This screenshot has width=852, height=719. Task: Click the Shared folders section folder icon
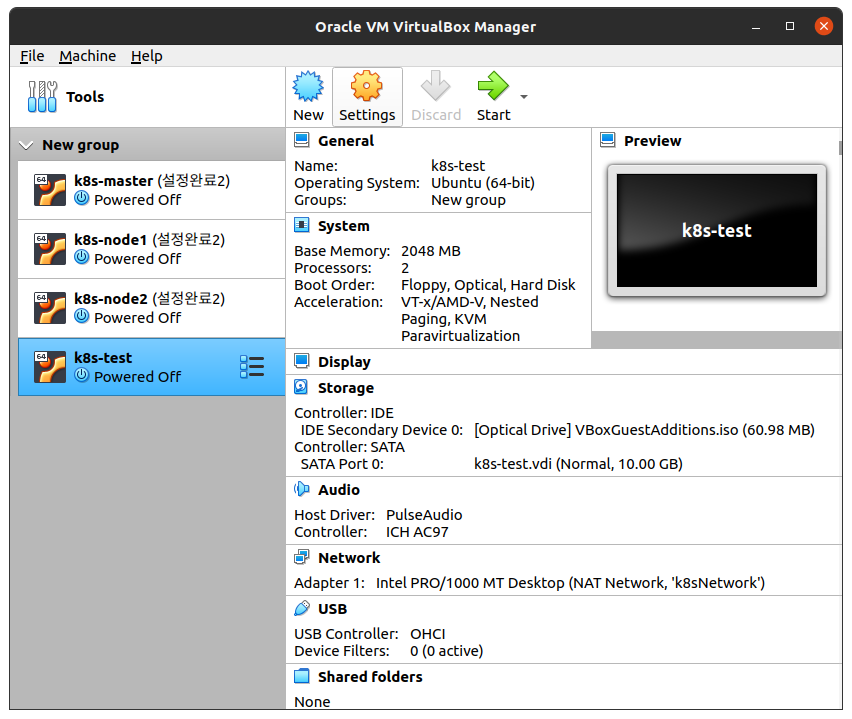click(x=302, y=676)
